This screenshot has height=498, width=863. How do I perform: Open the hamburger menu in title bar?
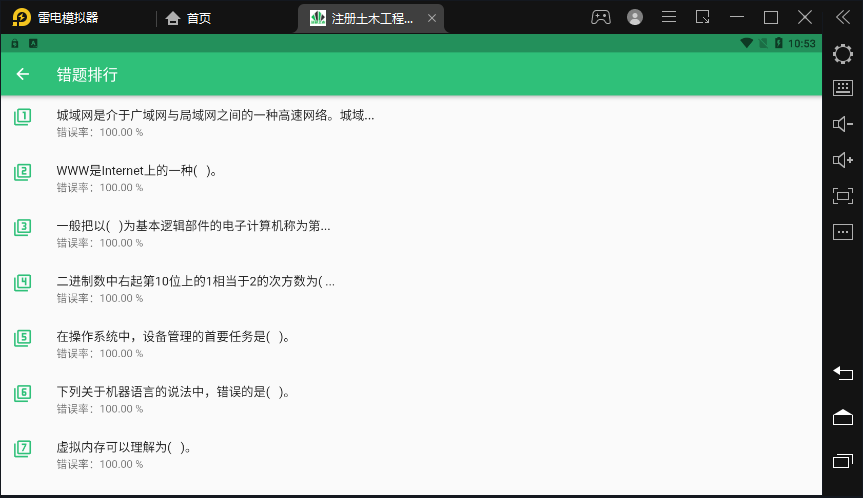pyautogui.click(x=669, y=17)
